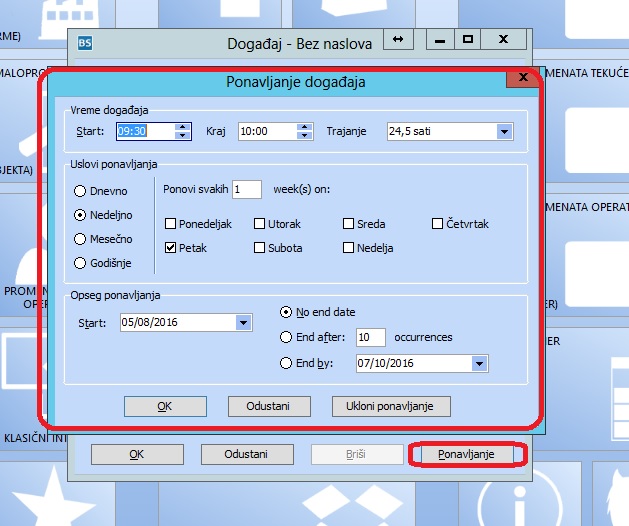Uncheck the Petak checkbox
The image size is (629, 526).
click(x=171, y=247)
